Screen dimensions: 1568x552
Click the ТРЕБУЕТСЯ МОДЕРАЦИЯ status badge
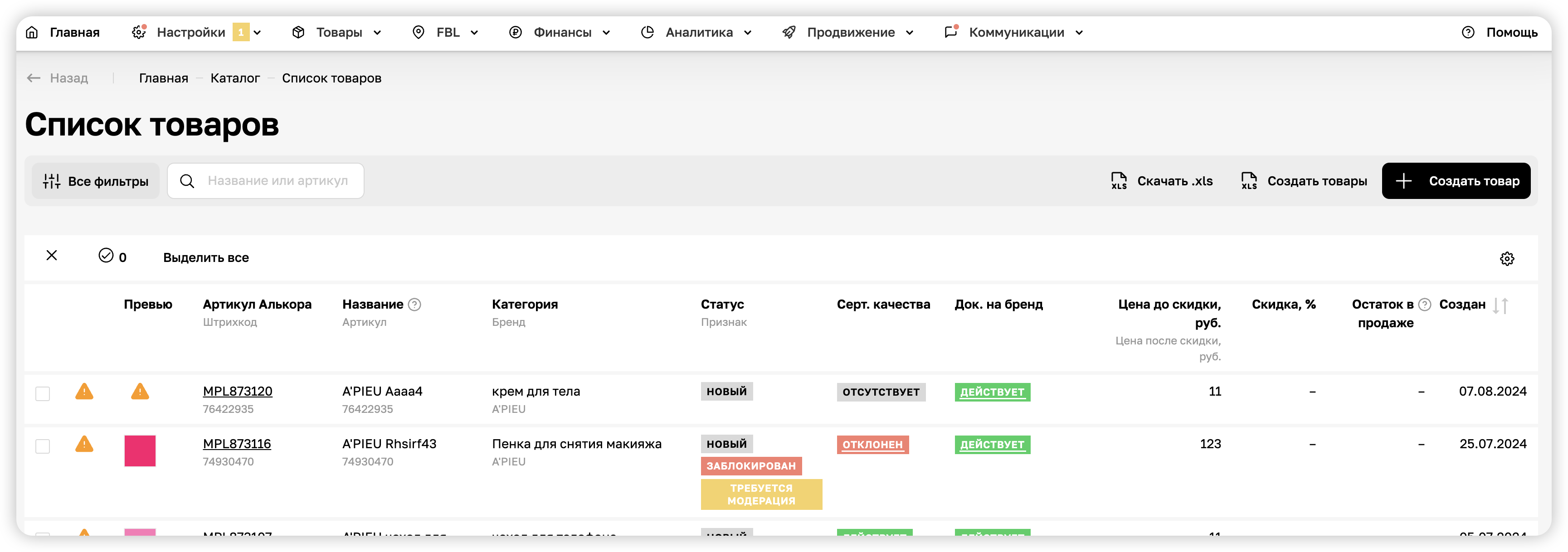(761, 494)
